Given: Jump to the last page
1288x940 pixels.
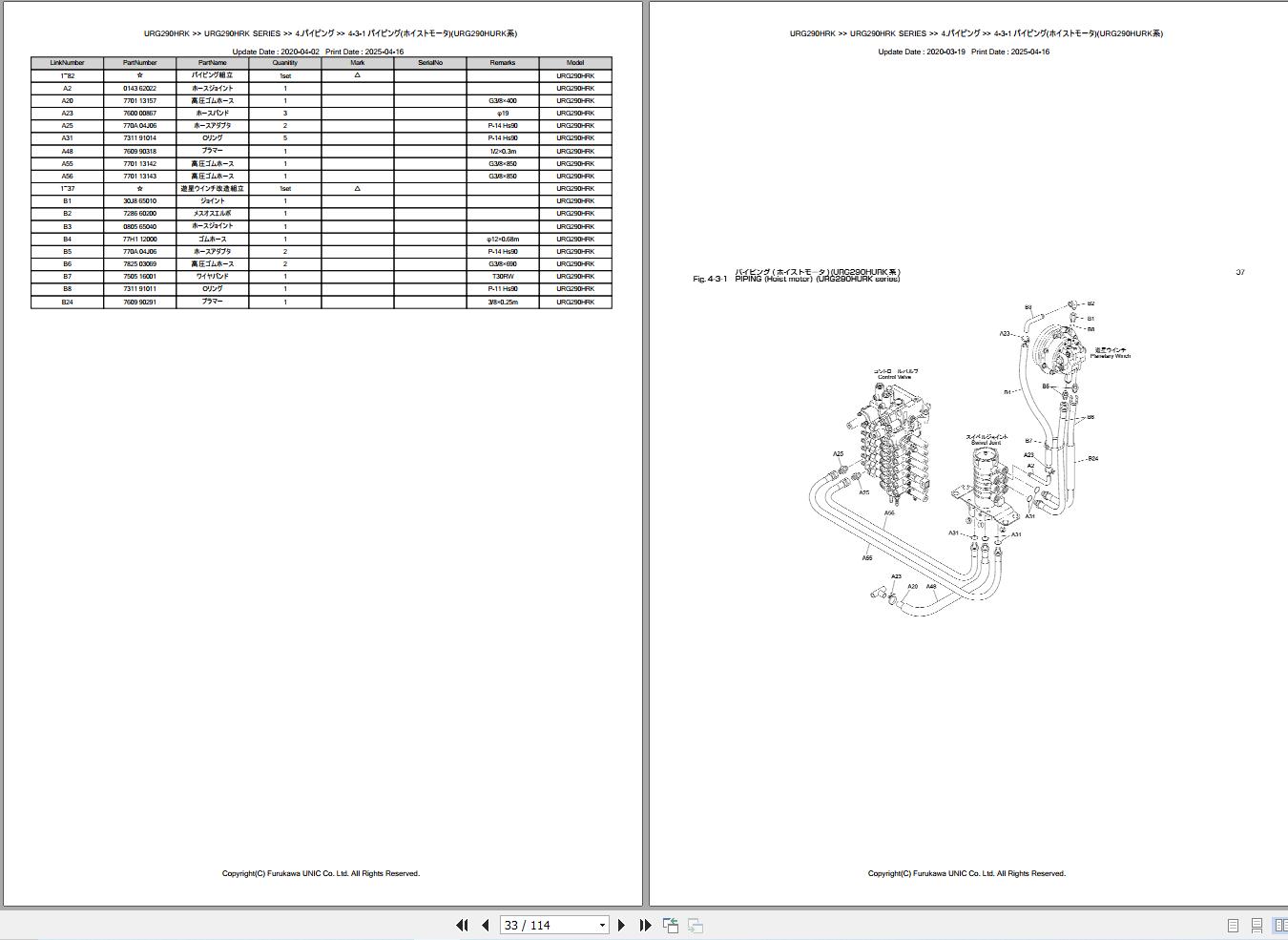Looking at the screenshot, I should [x=645, y=925].
